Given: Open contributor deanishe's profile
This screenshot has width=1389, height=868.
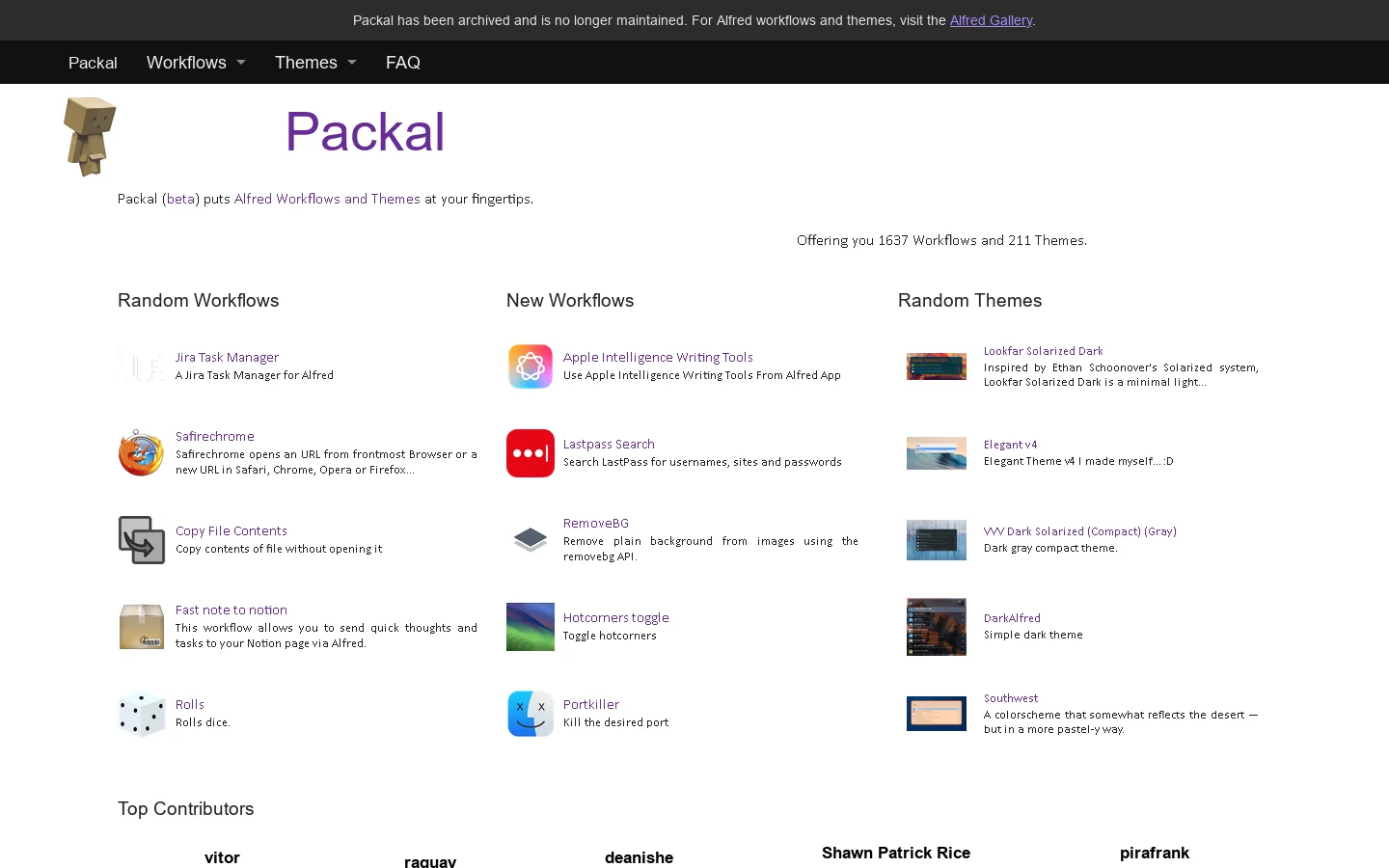Looking at the screenshot, I should (x=640, y=857).
